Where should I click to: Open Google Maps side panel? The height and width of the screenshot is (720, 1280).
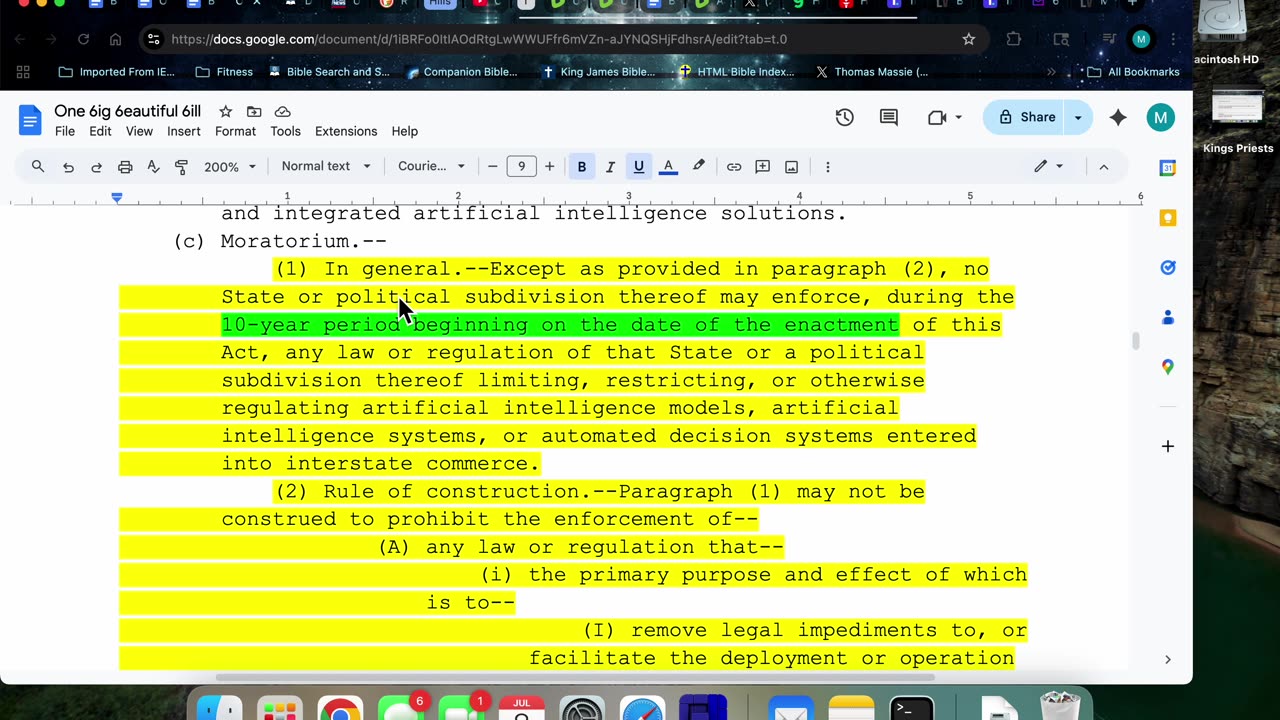pyautogui.click(x=1167, y=367)
